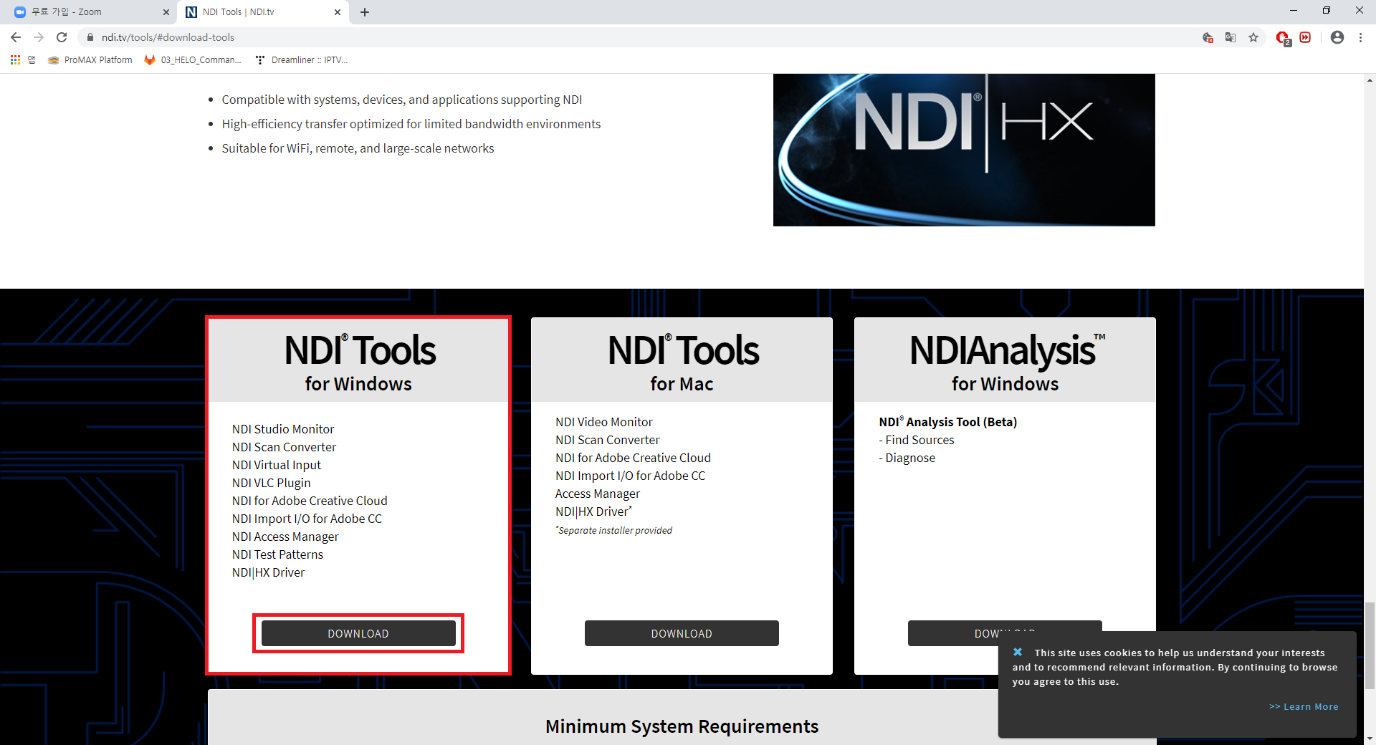
Task: Click the blocked cookies icon in address bar
Action: tap(1207, 37)
